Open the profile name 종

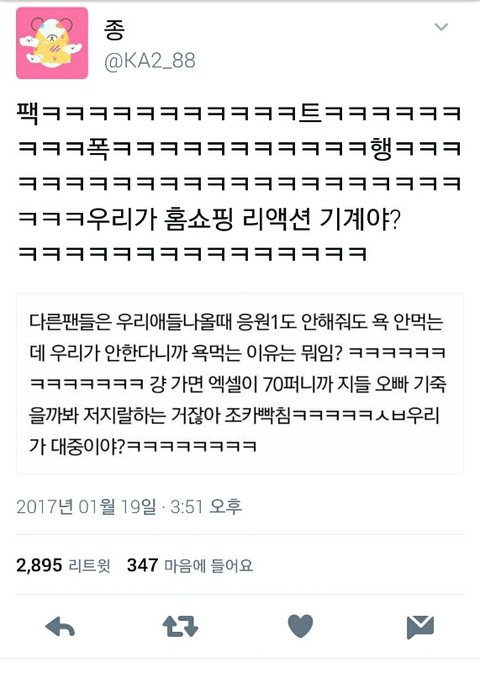click(x=114, y=29)
